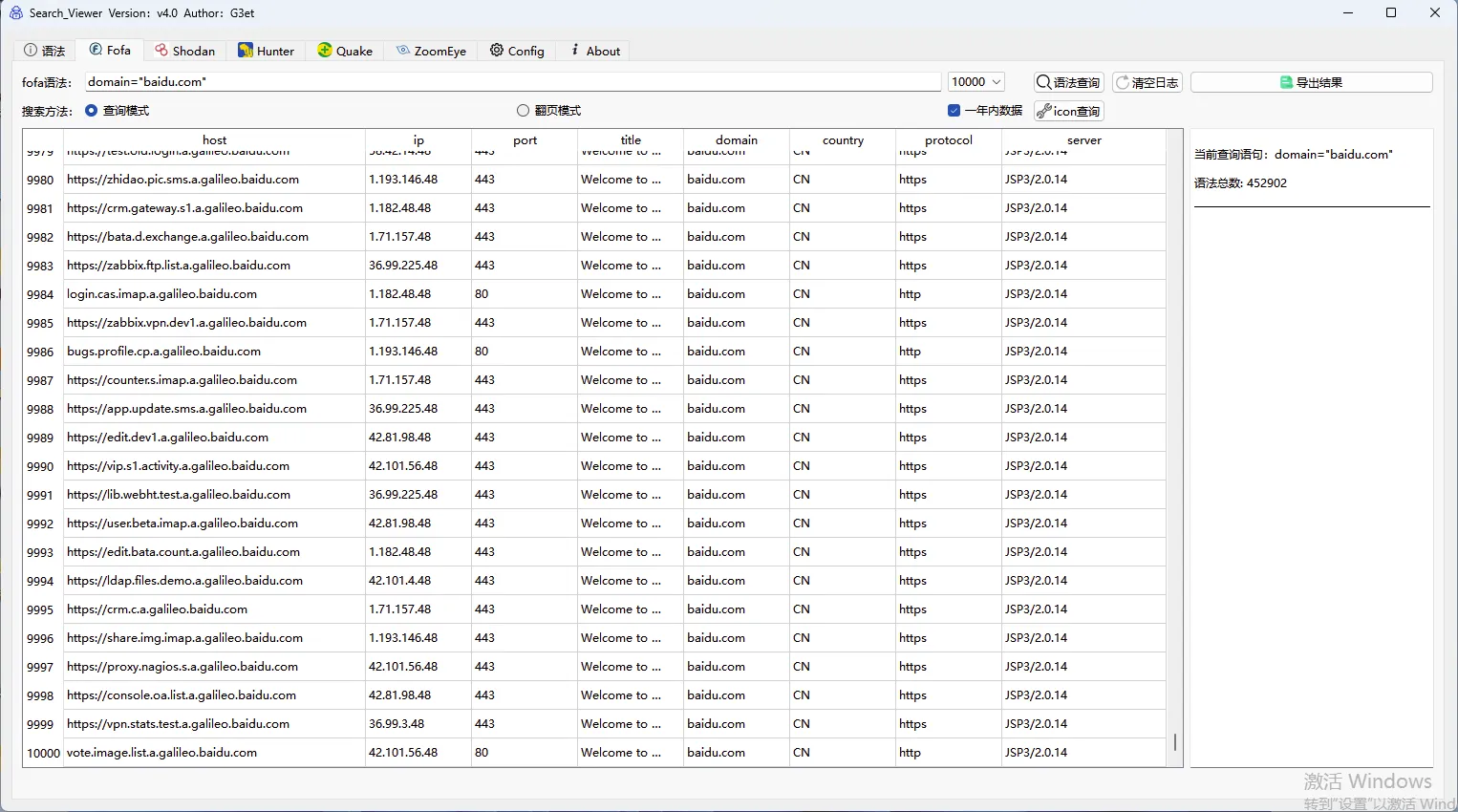Click the 语法查询 search button
Screen dimensions: 1458x812
tap(1069, 83)
